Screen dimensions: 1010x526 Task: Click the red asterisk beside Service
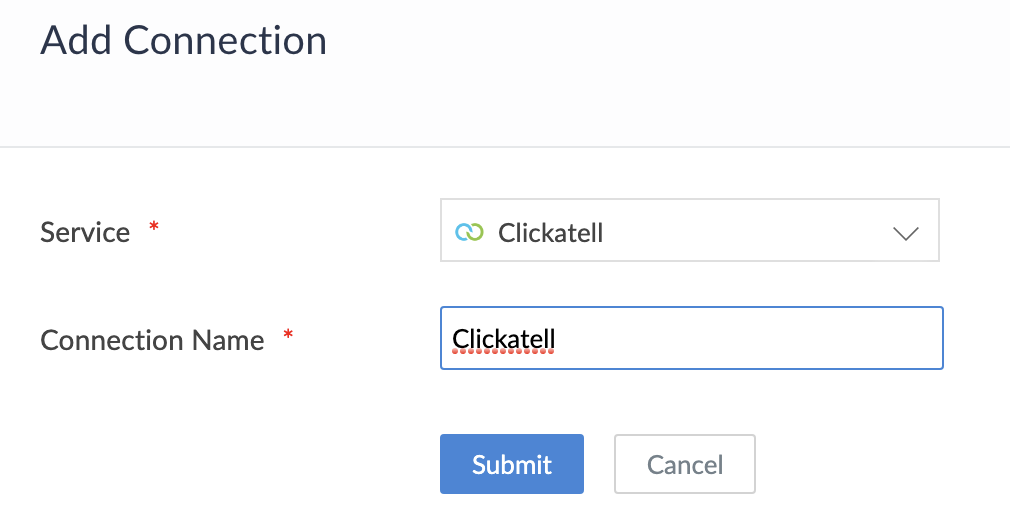click(153, 226)
